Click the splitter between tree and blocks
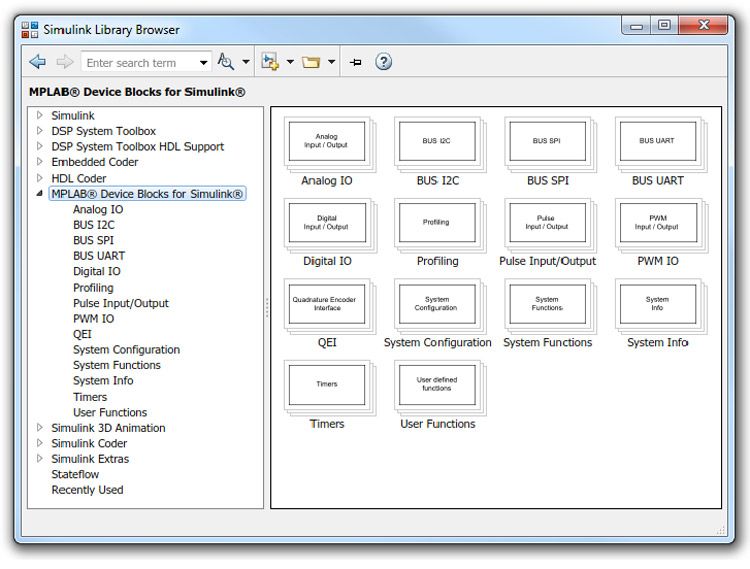This screenshot has height=569, width=750. click(x=266, y=308)
